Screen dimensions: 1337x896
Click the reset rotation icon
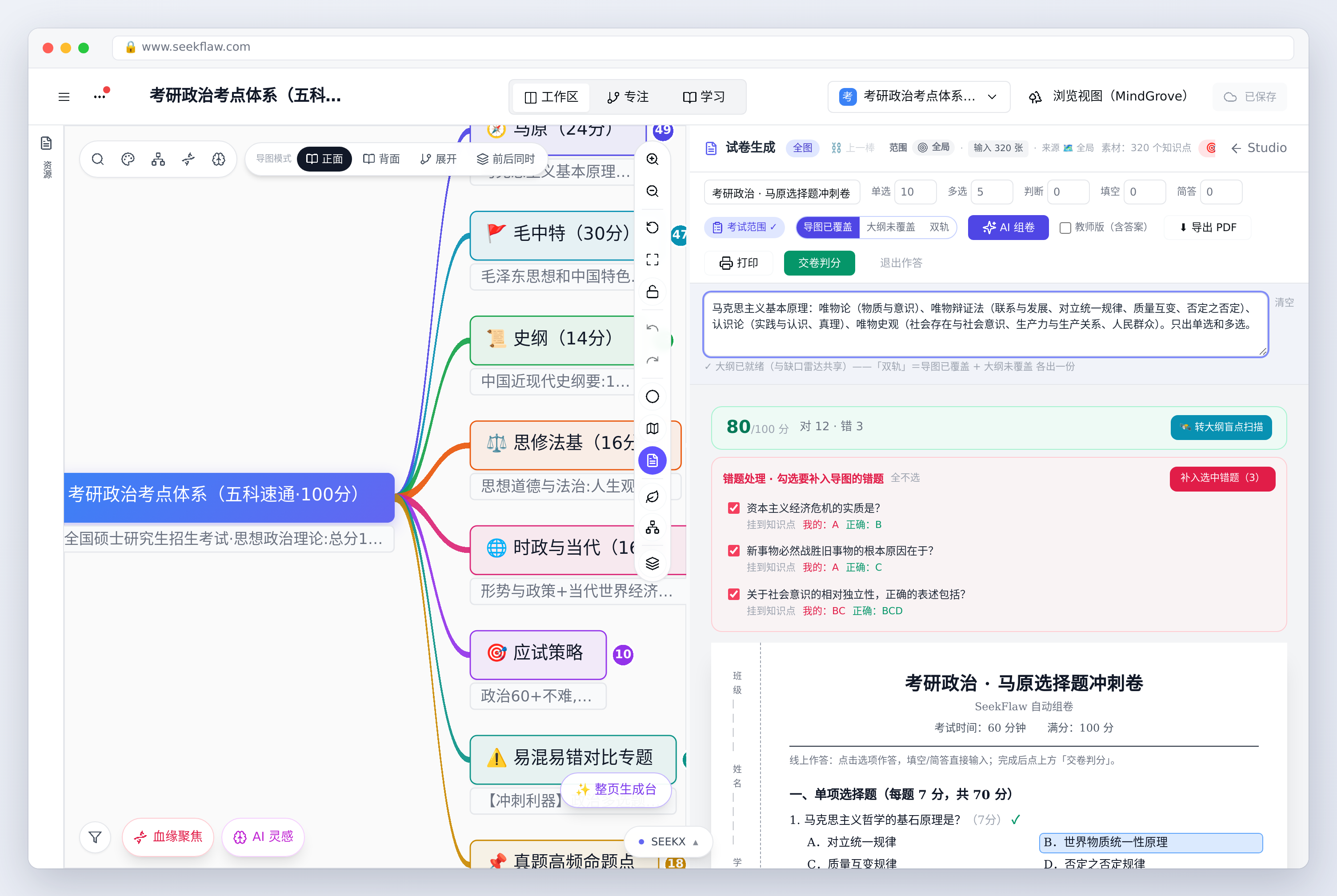(652, 228)
